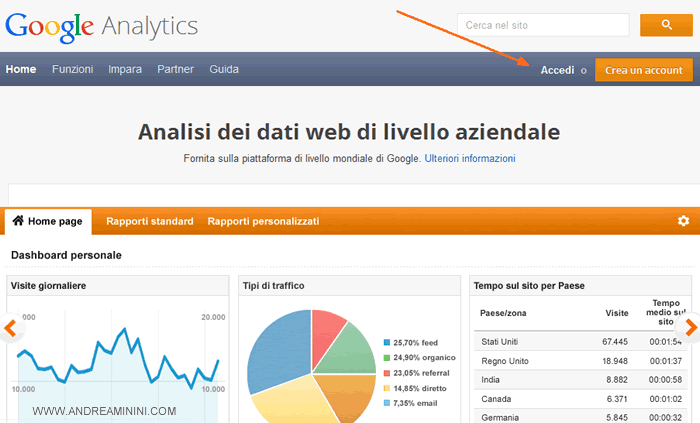Advance carousel with right orange arrow
The height and width of the screenshot is (423, 700).
(689, 328)
